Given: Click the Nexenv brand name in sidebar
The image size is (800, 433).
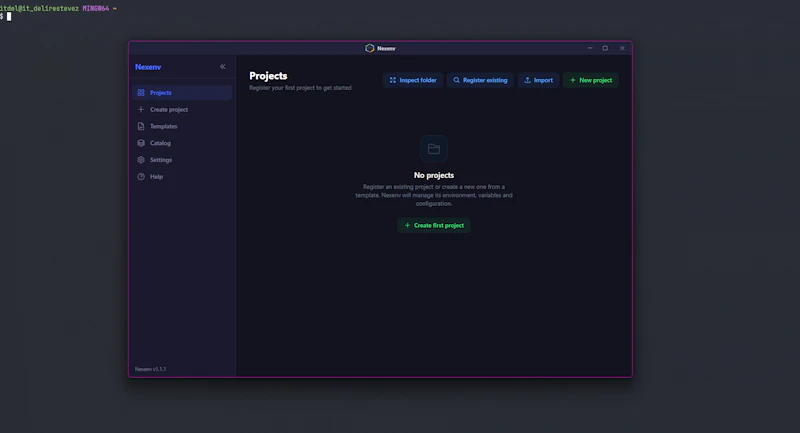Looking at the screenshot, I should pyautogui.click(x=148, y=67).
